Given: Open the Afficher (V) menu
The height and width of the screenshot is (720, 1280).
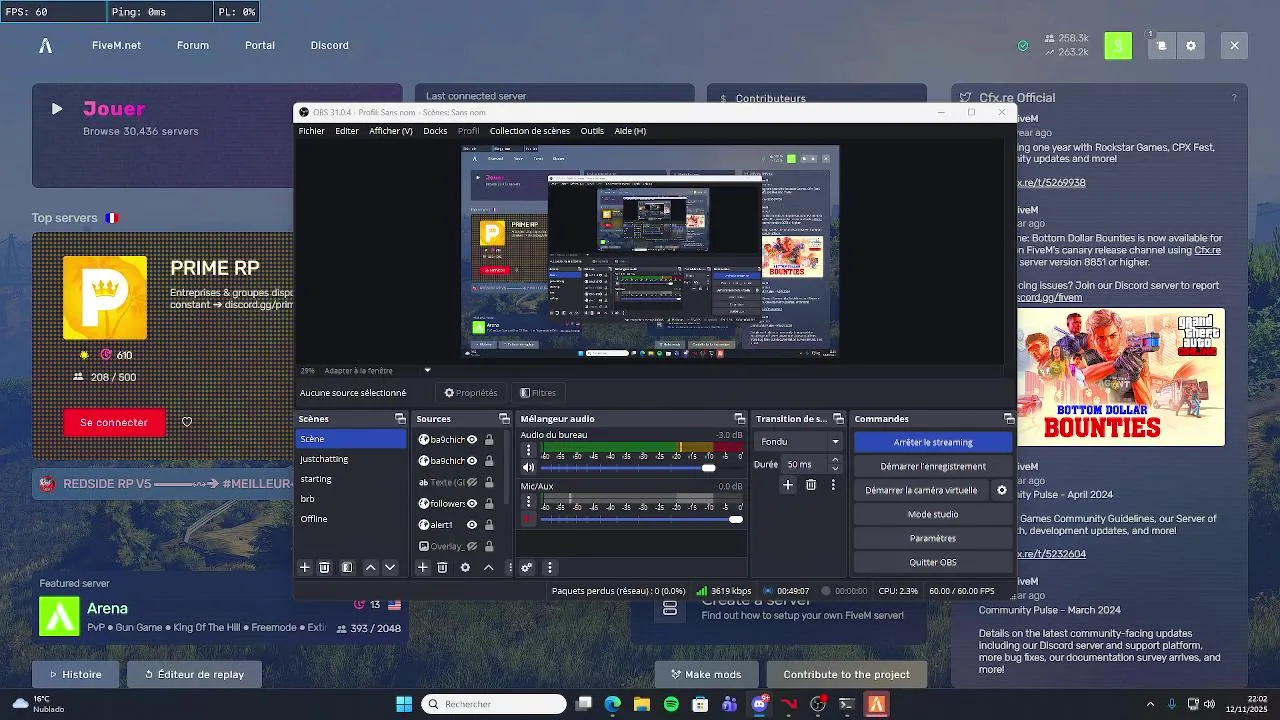Looking at the screenshot, I should tap(391, 131).
